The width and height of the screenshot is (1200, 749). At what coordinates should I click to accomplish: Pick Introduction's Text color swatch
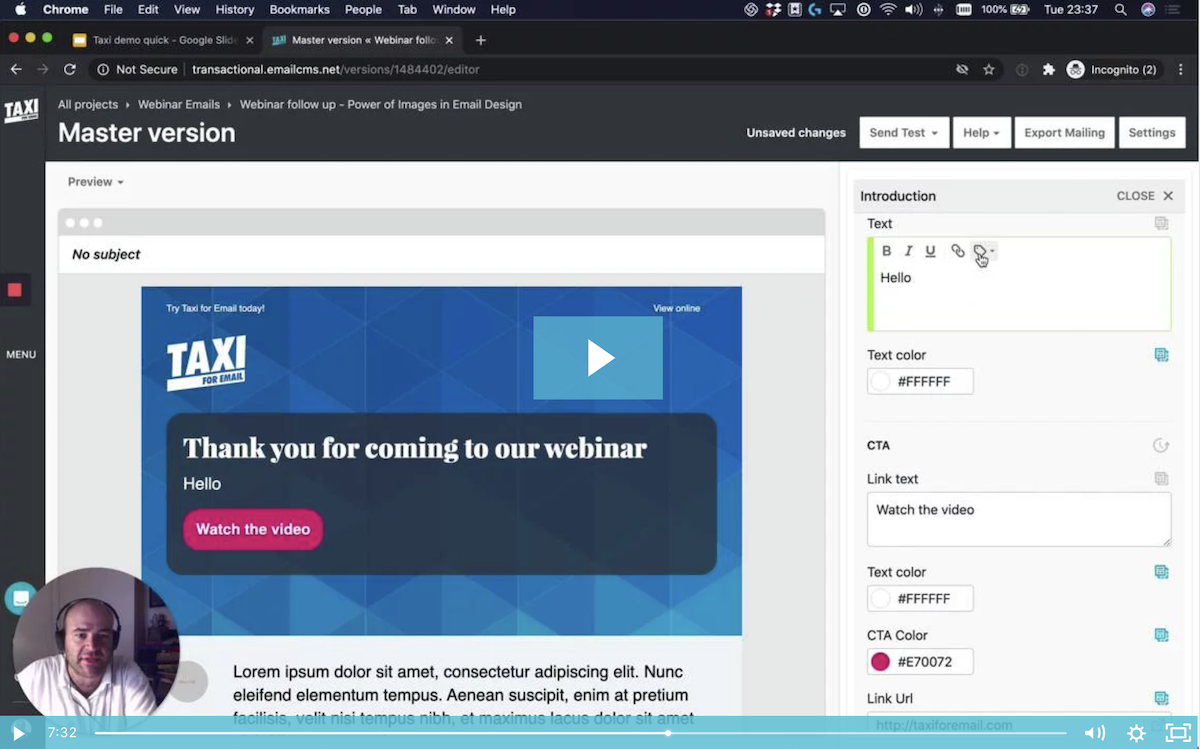point(880,381)
